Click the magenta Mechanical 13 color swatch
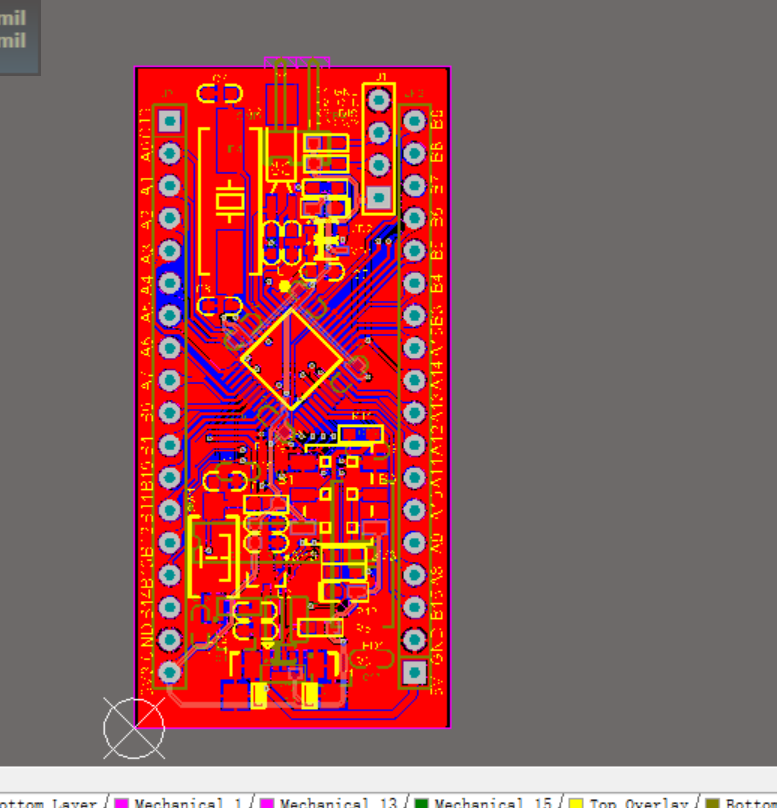 [x=267, y=803]
